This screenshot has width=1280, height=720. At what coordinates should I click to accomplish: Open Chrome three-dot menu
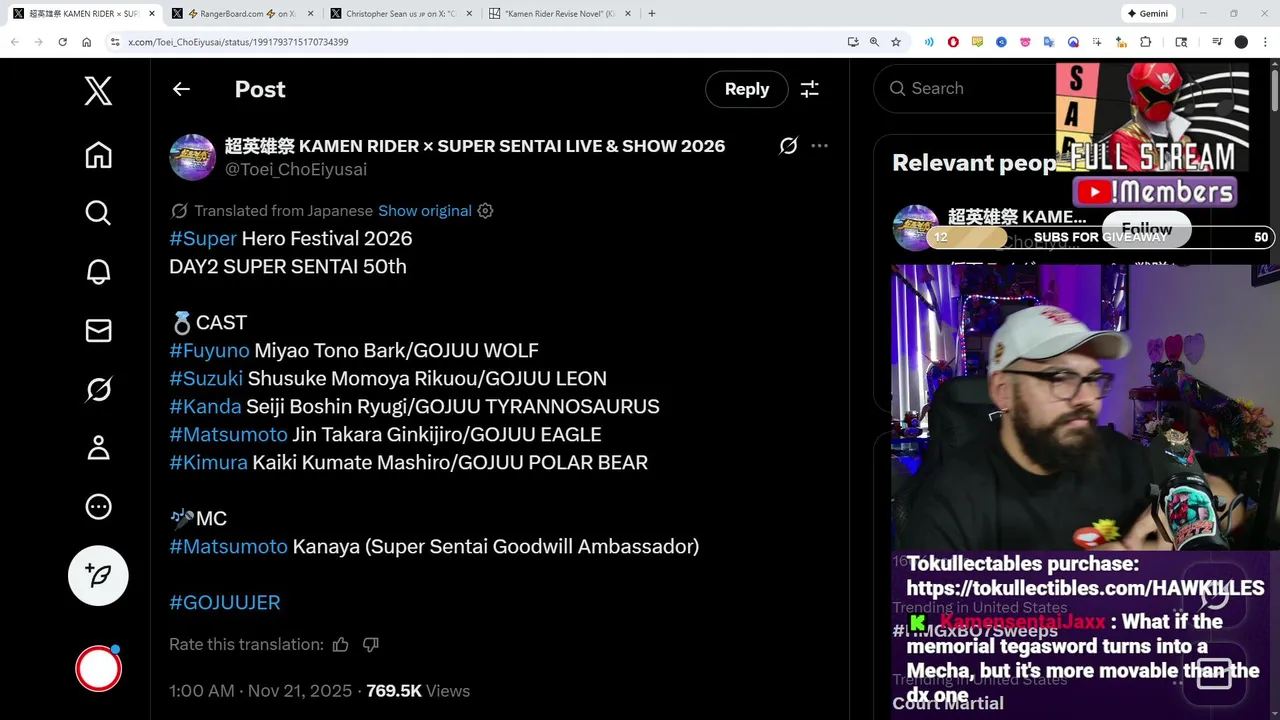(x=1265, y=42)
